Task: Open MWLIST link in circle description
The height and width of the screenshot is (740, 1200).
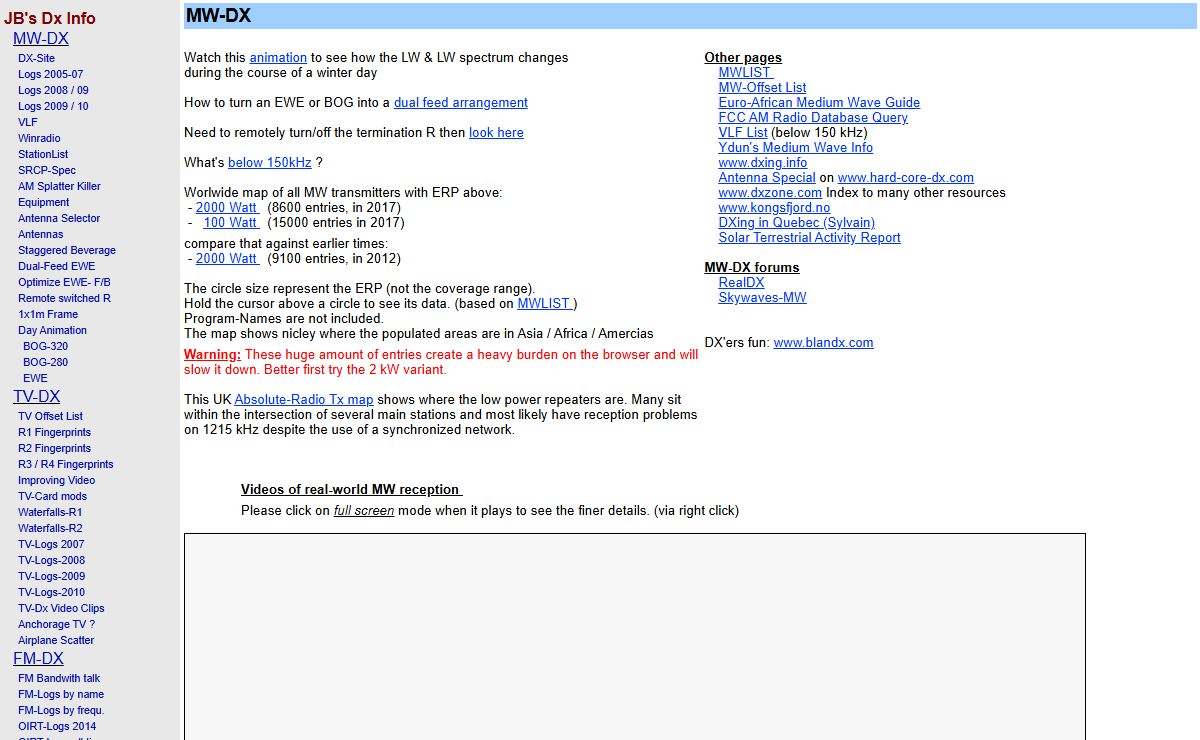Action: point(545,304)
